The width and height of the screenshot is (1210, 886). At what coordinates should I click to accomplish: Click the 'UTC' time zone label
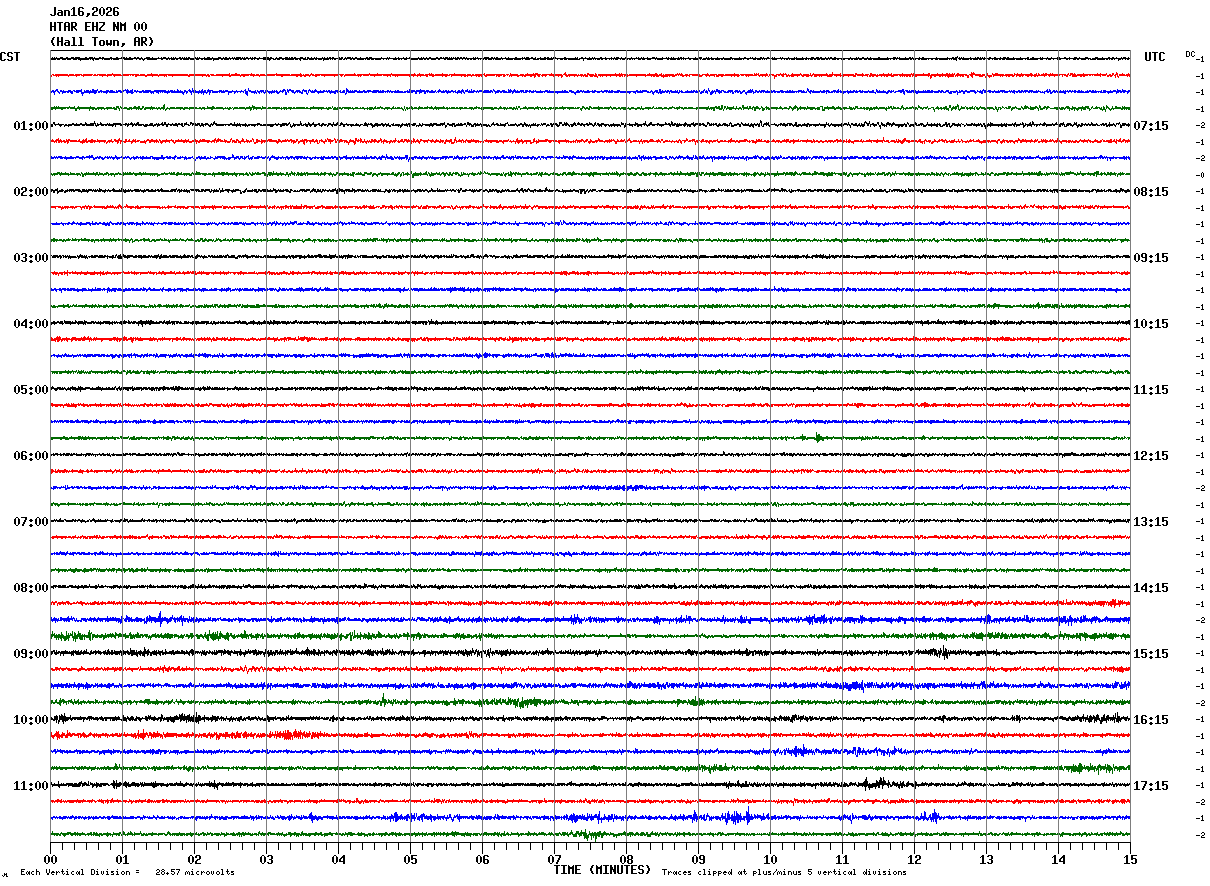tap(1155, 57)
